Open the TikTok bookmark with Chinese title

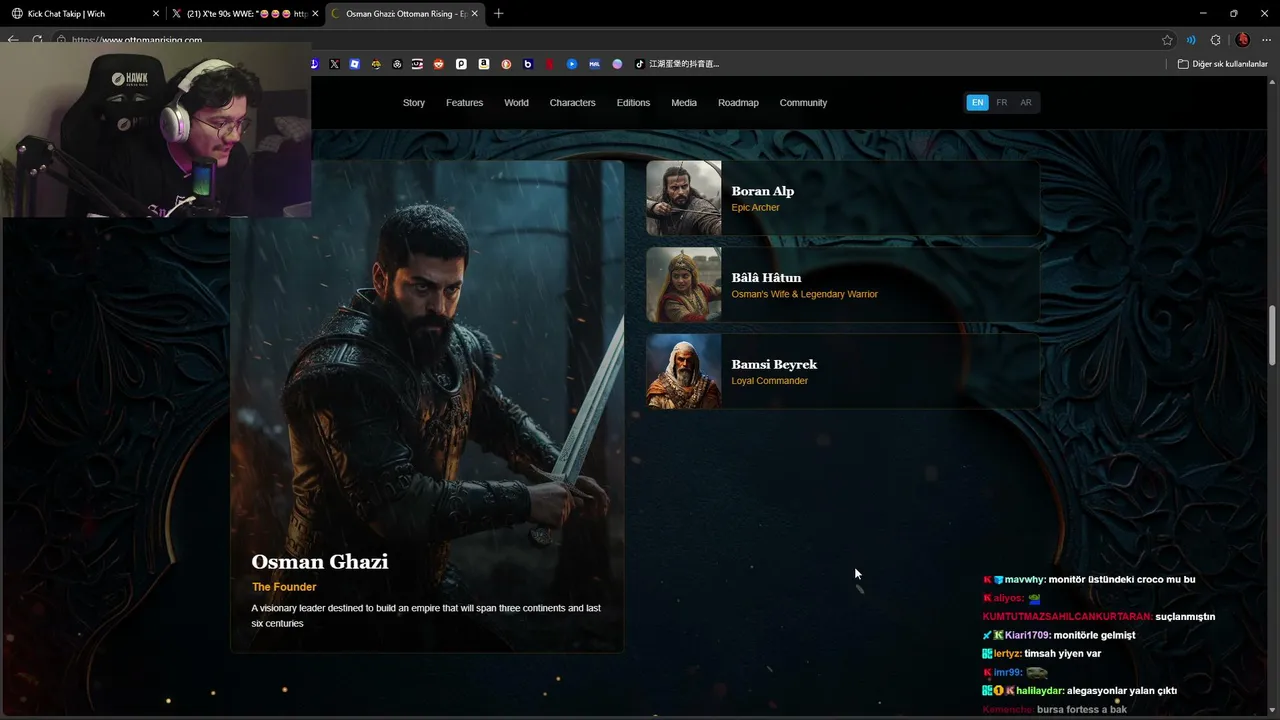(x=677, y=64)
